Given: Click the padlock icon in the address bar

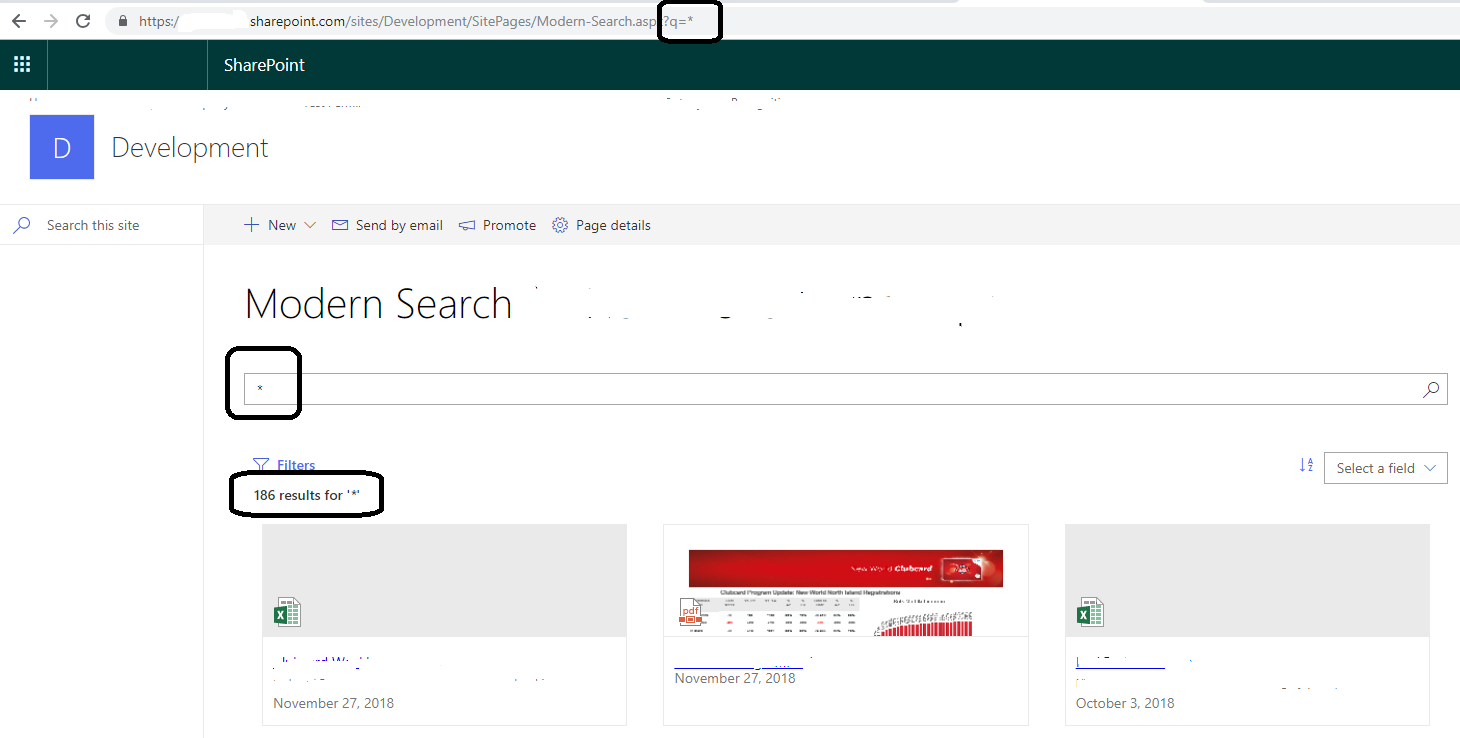Looking at the screenshot, I should click(x=124, y=21).
